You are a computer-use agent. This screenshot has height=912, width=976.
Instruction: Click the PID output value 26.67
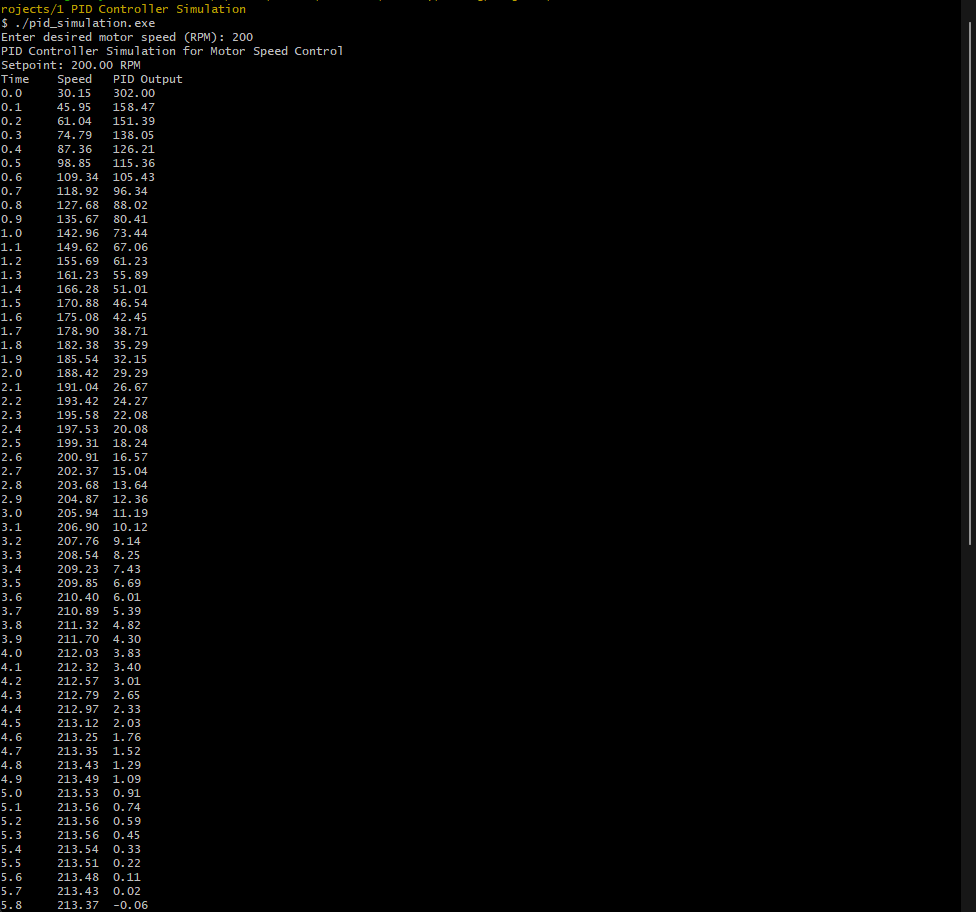(x=130, y=387)
